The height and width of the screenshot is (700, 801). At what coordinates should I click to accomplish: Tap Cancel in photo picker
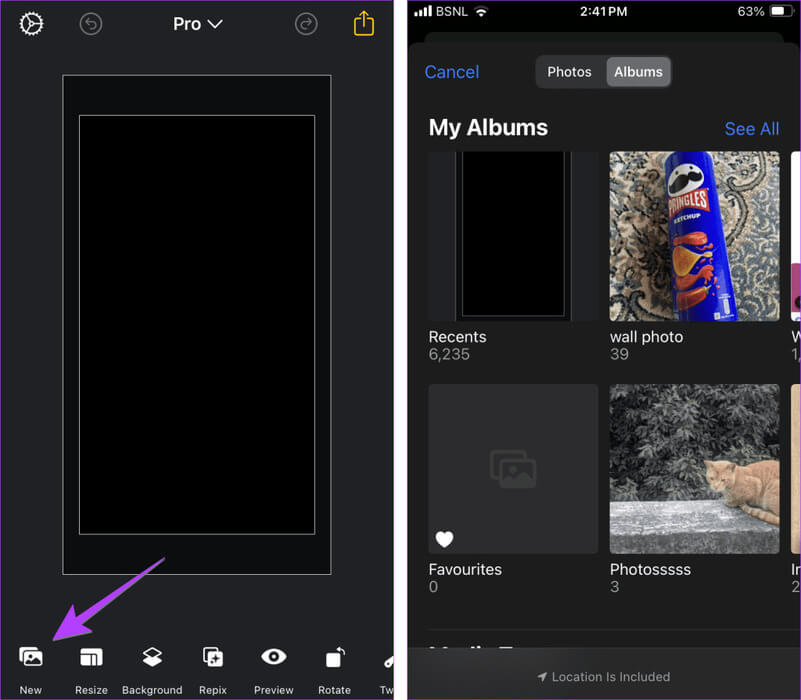[452, 72]
